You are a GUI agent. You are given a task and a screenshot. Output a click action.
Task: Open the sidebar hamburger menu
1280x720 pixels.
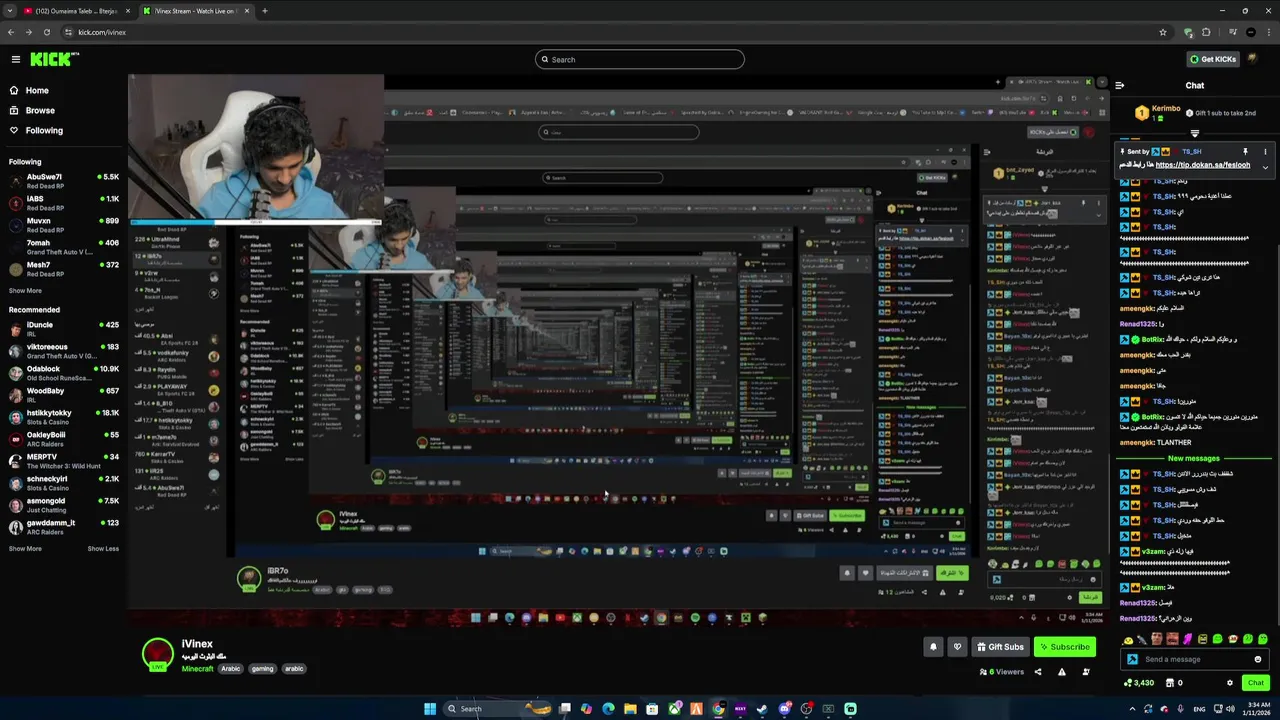tap(15, 59)
